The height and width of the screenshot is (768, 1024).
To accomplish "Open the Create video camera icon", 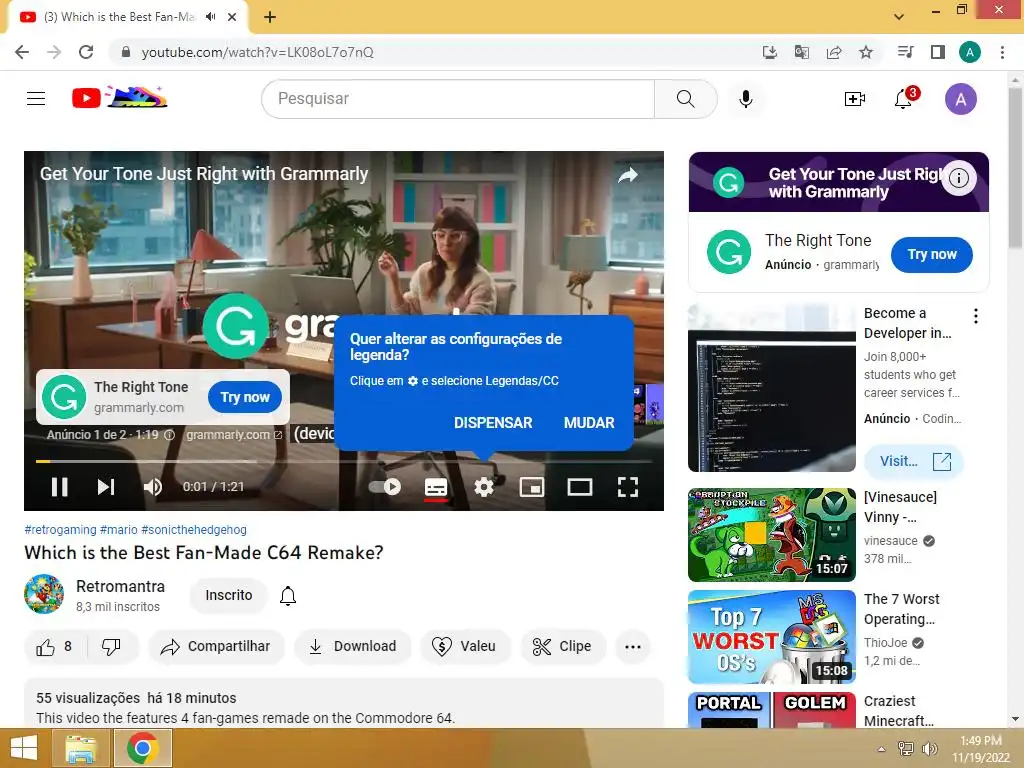I will pyautogui.click(x=854, y=99).
